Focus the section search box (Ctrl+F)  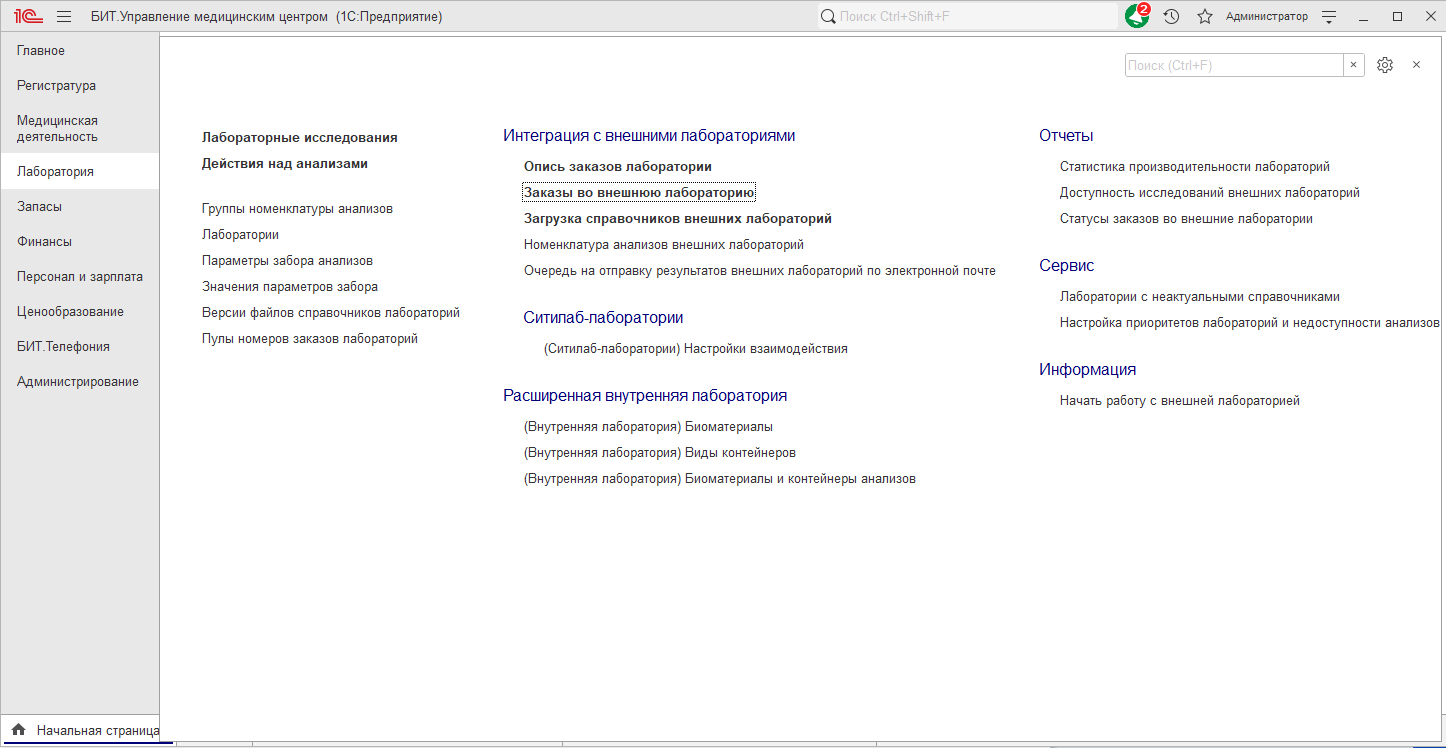(1233, 65)
